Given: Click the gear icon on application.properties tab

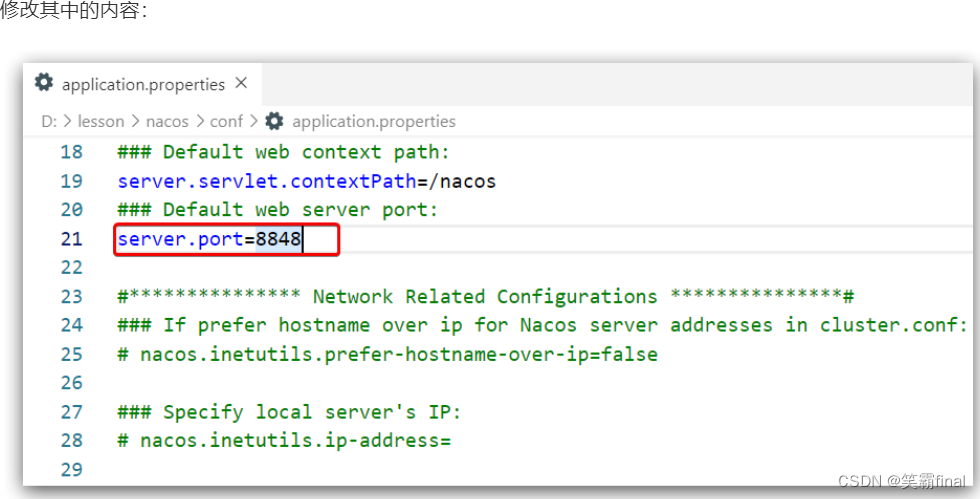Looking at the screenshot, I should pos(44,82).
